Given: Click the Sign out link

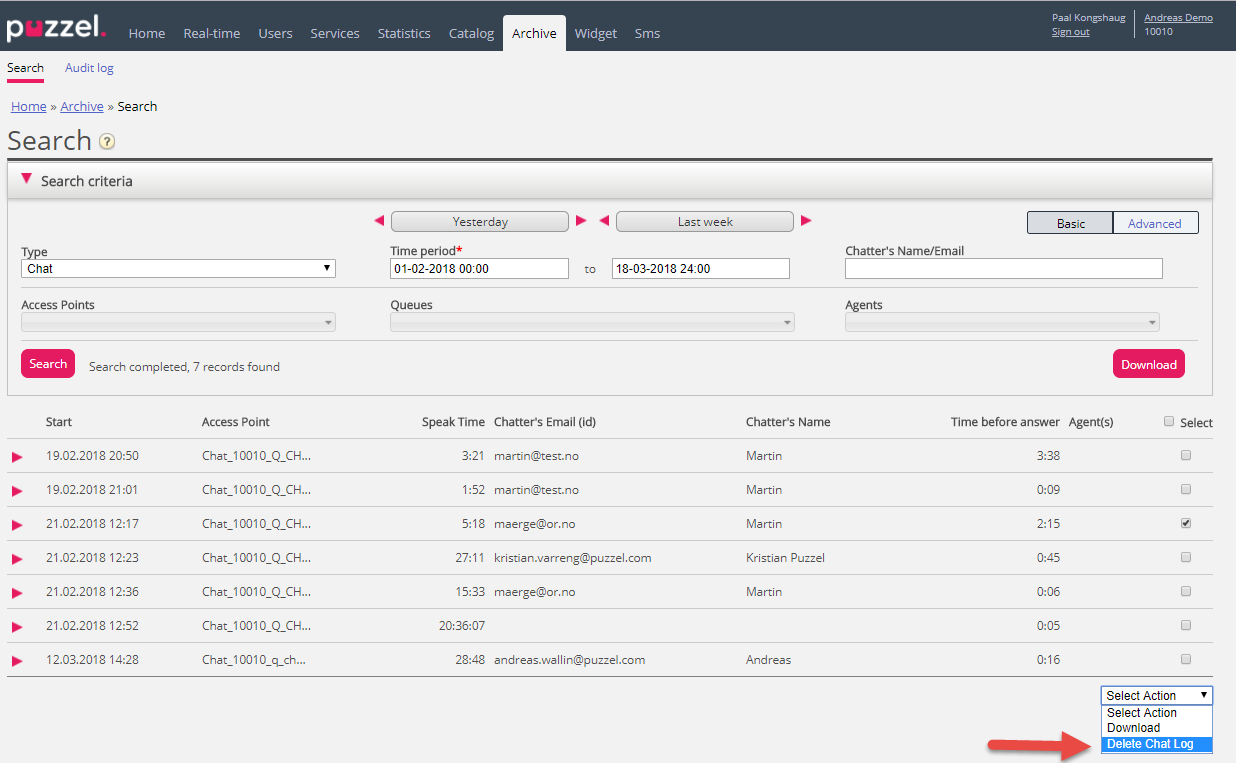Looking at the screenshot, I should click(1070, 32).
